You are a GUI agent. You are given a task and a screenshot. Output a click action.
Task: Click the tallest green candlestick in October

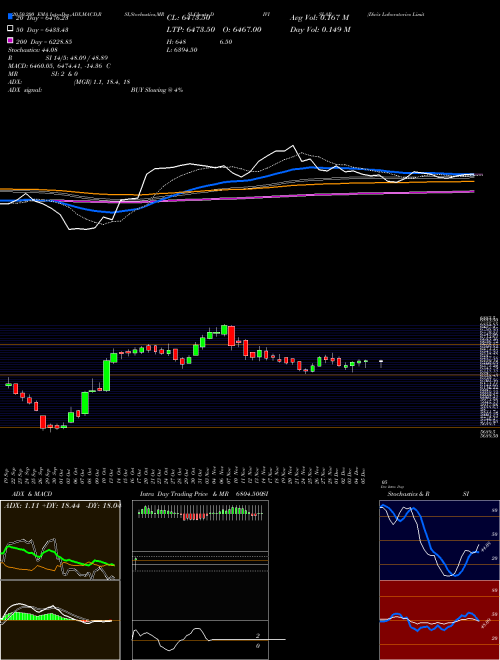pyautogui.click(x=106, y=375)
